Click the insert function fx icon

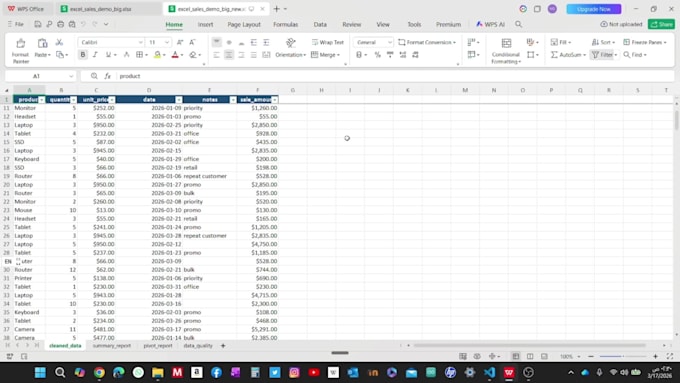(x=107, y=76)
